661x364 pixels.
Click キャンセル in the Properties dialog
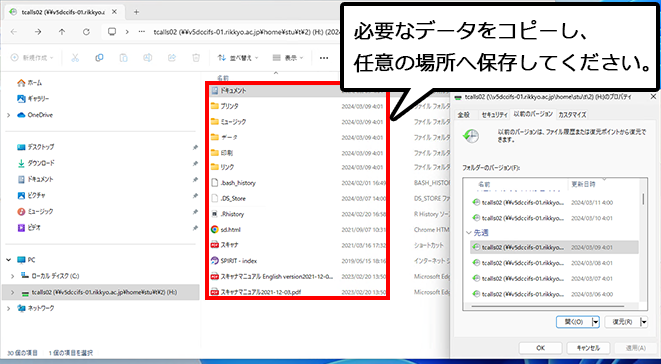tap(588, 348)
